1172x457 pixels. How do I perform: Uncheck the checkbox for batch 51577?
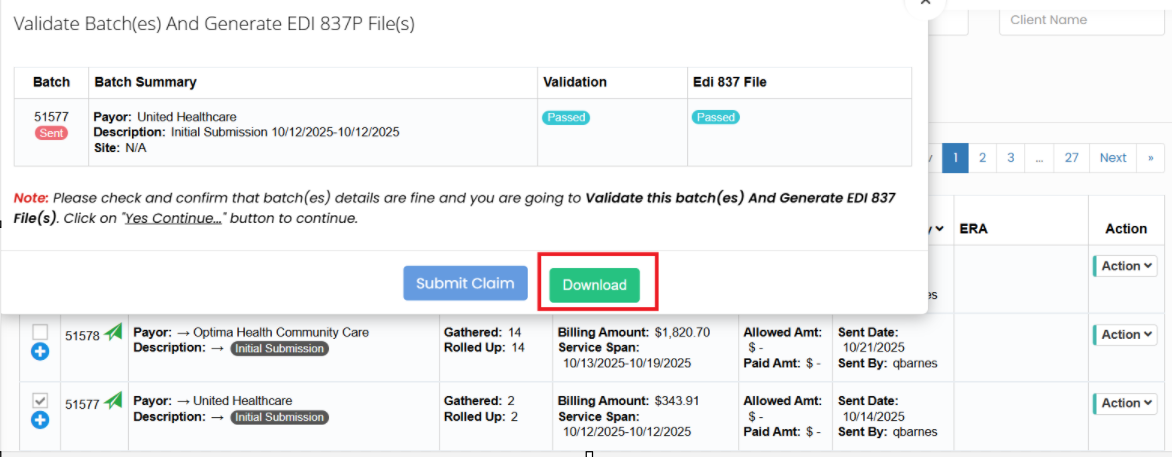(40, 400)
